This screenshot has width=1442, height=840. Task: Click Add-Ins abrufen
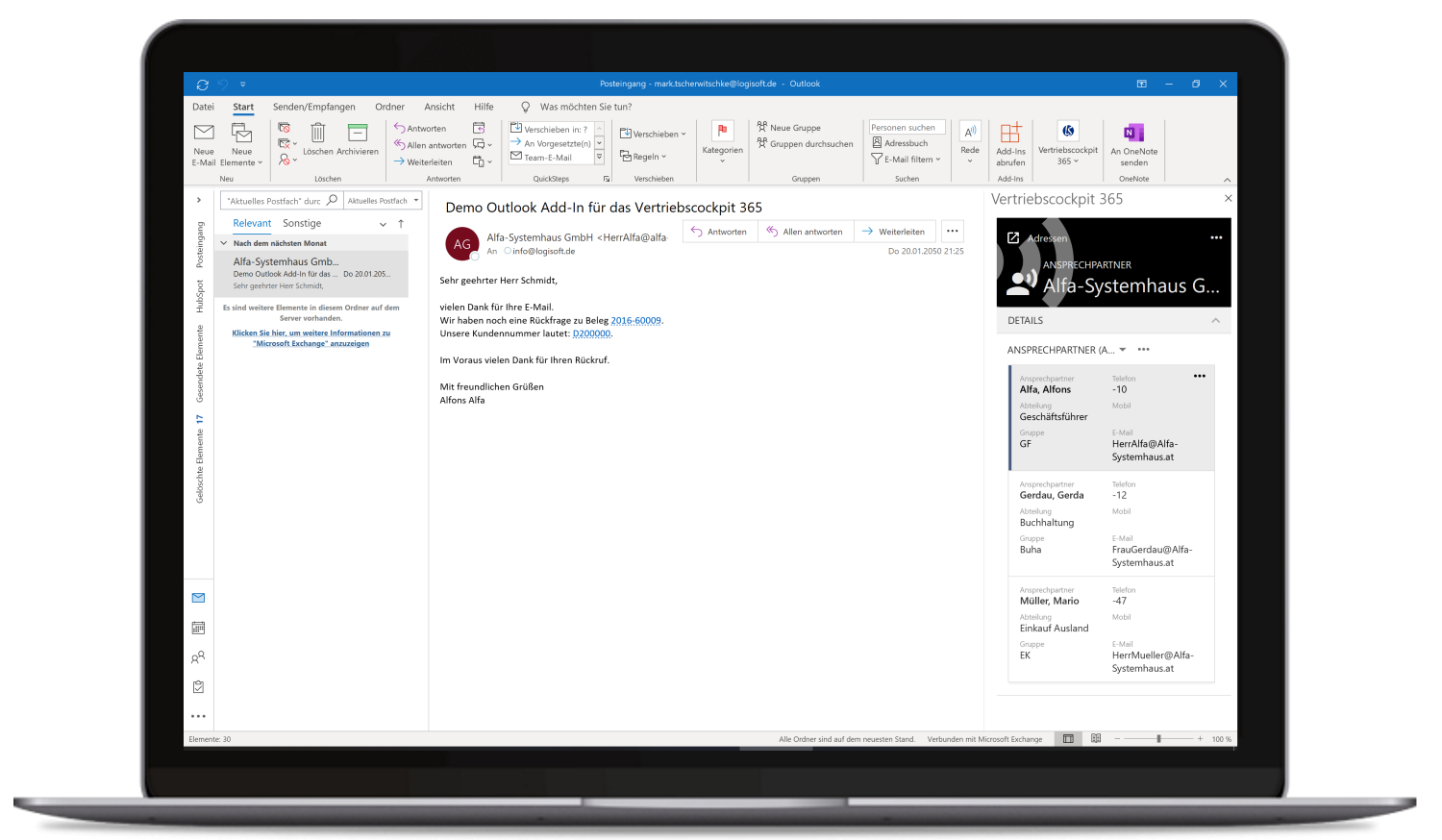[1010, 144]
